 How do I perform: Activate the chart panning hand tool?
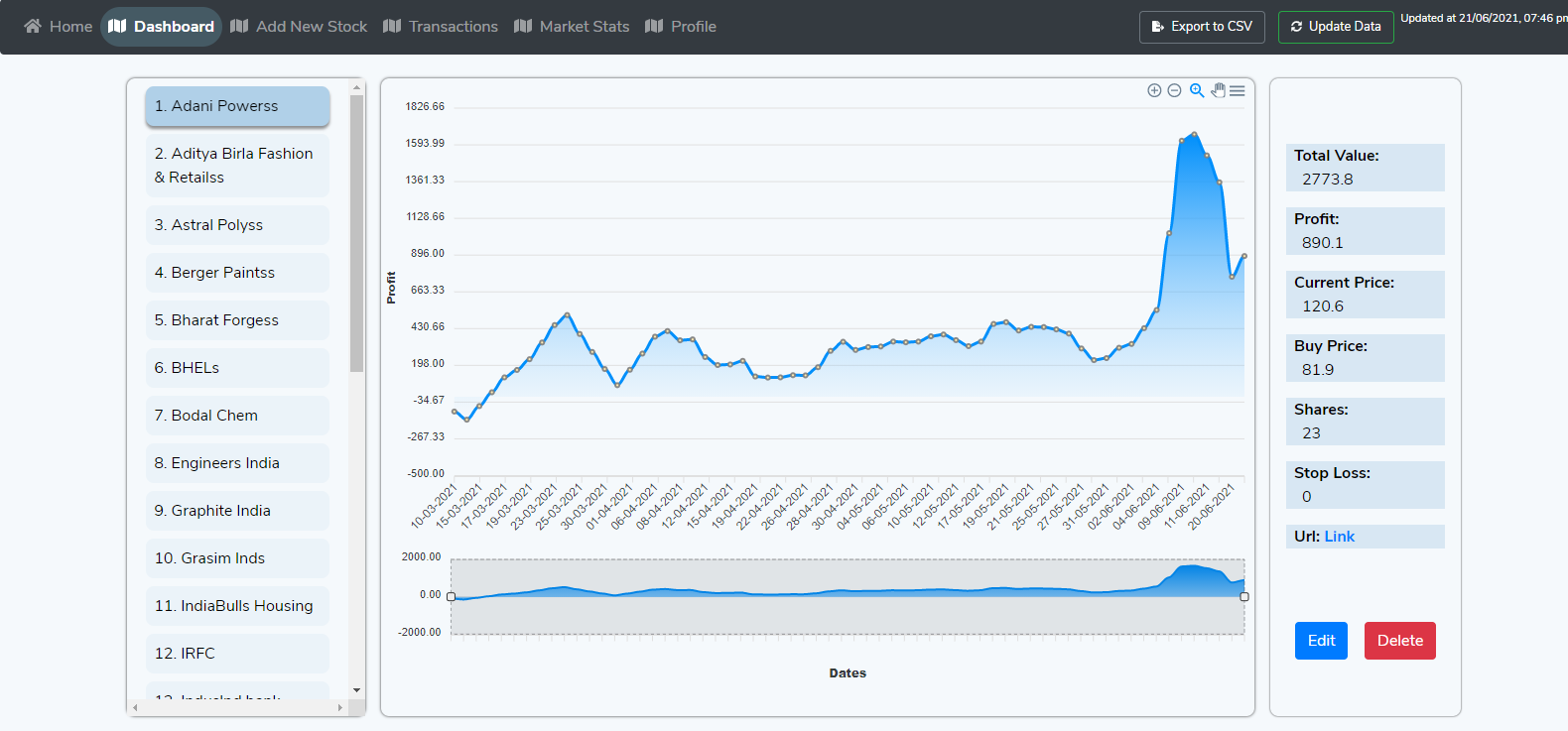click(x=1218, y=90)
